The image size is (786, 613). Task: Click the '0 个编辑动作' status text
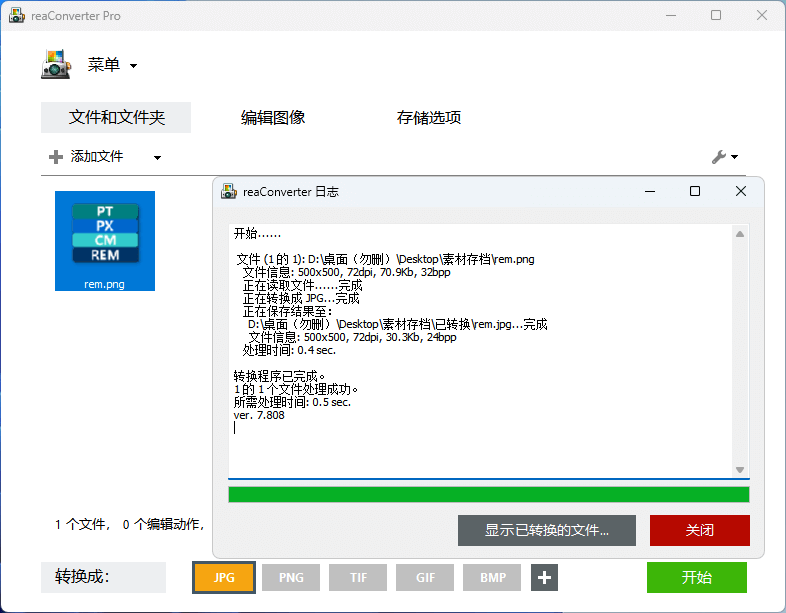click(163, 524)
